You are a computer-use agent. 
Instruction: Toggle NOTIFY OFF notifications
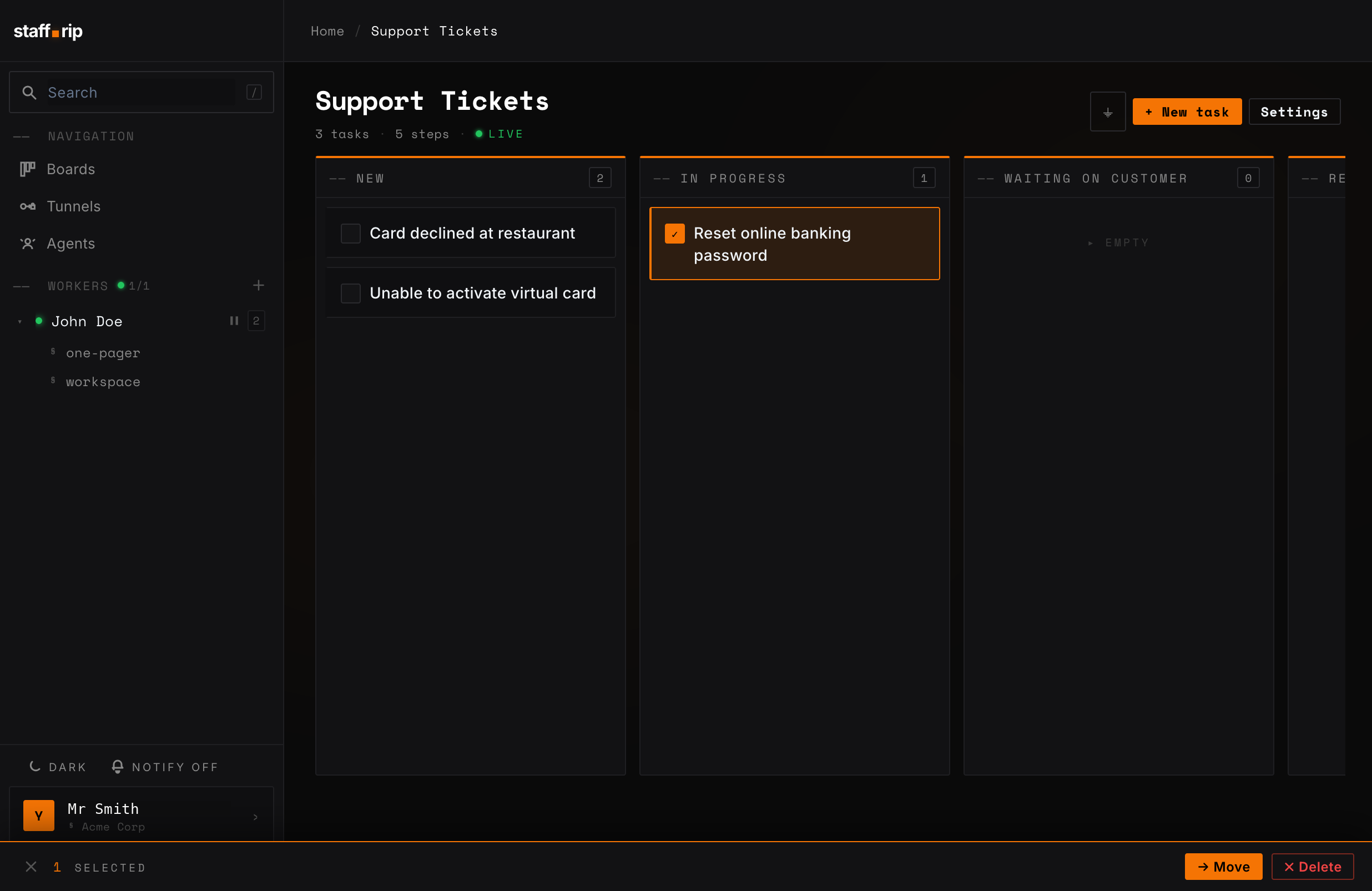point(165,767)
